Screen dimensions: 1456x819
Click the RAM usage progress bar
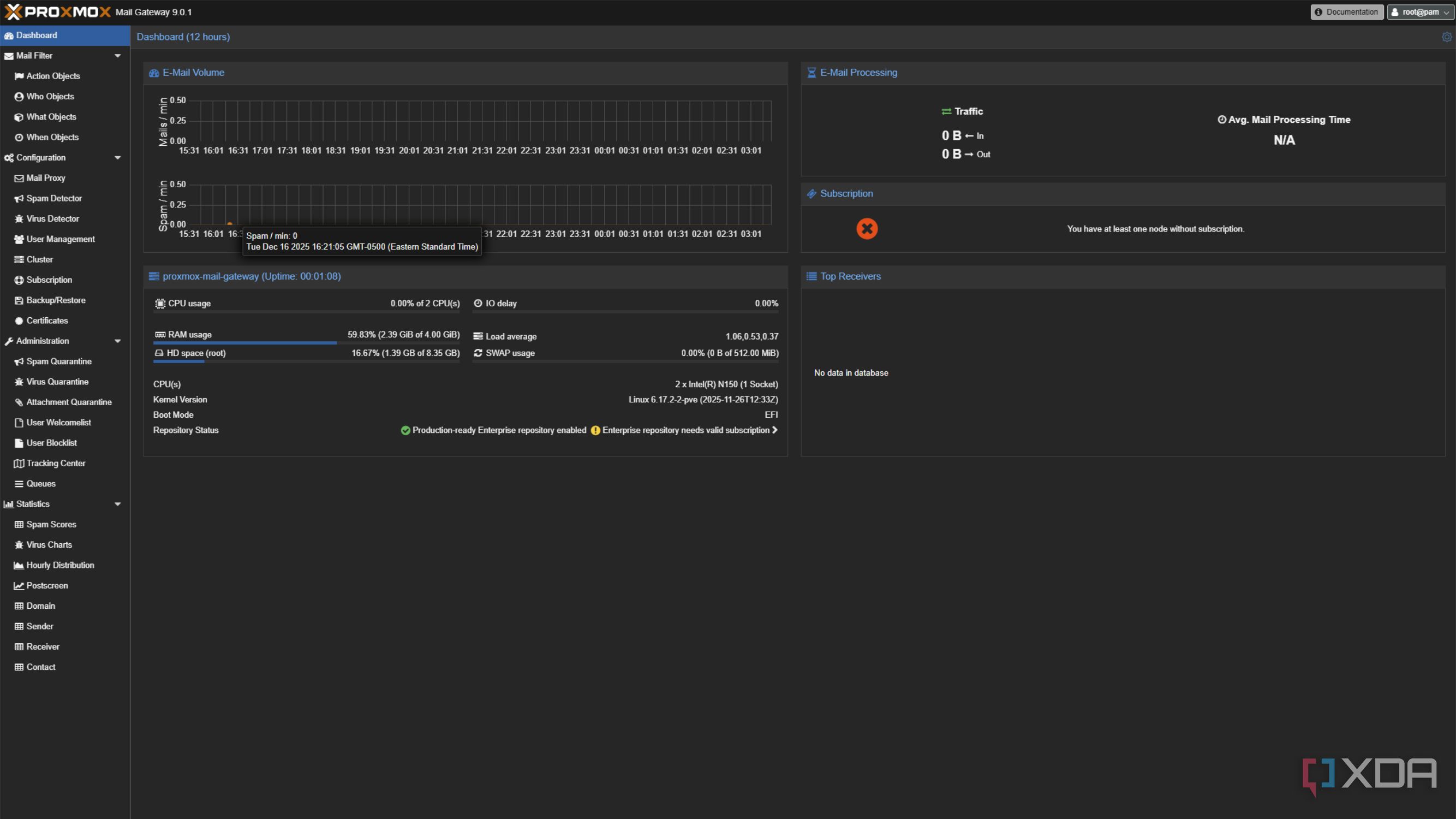tap(306, 343)
